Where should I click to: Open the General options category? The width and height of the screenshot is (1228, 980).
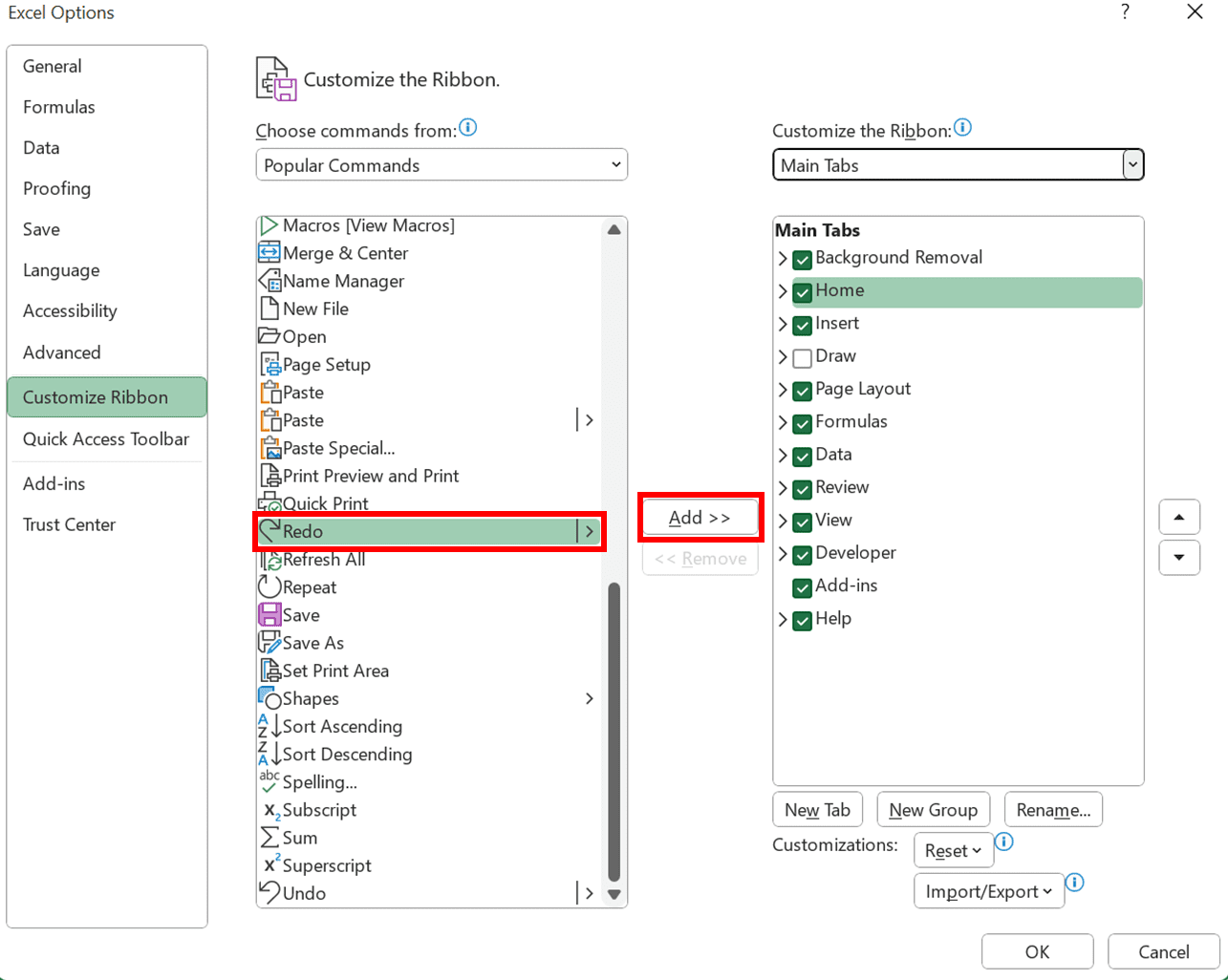pyautogui.click(x=106, y=66)
